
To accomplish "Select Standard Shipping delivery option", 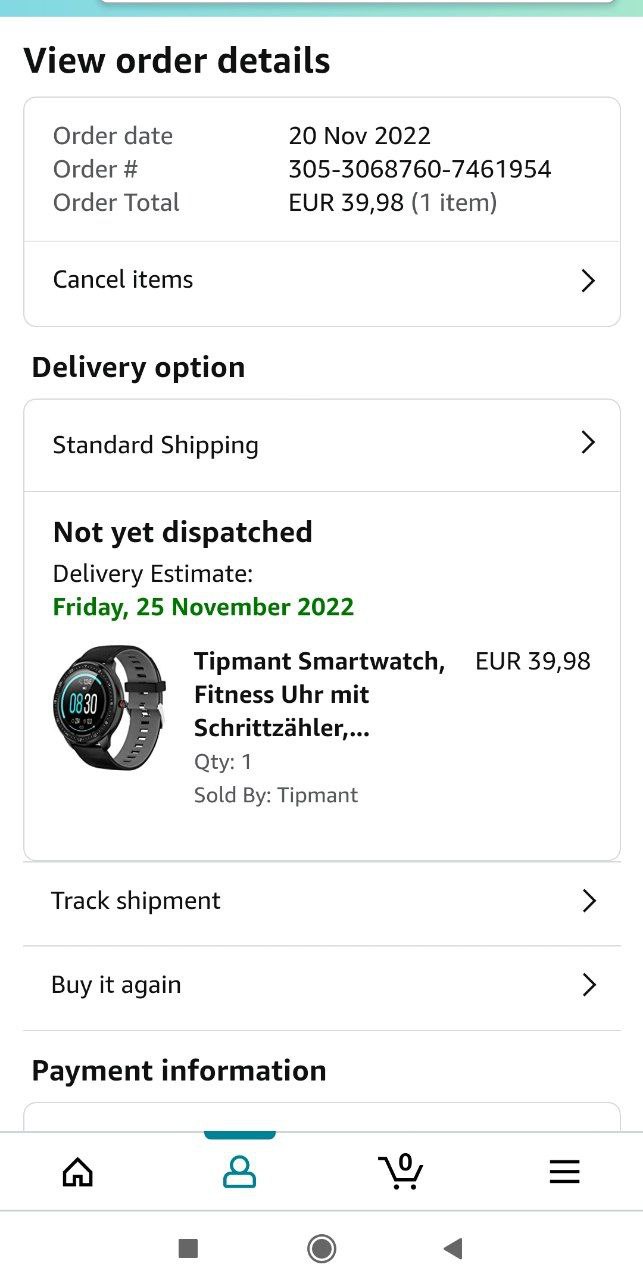I will pos(322,445).
